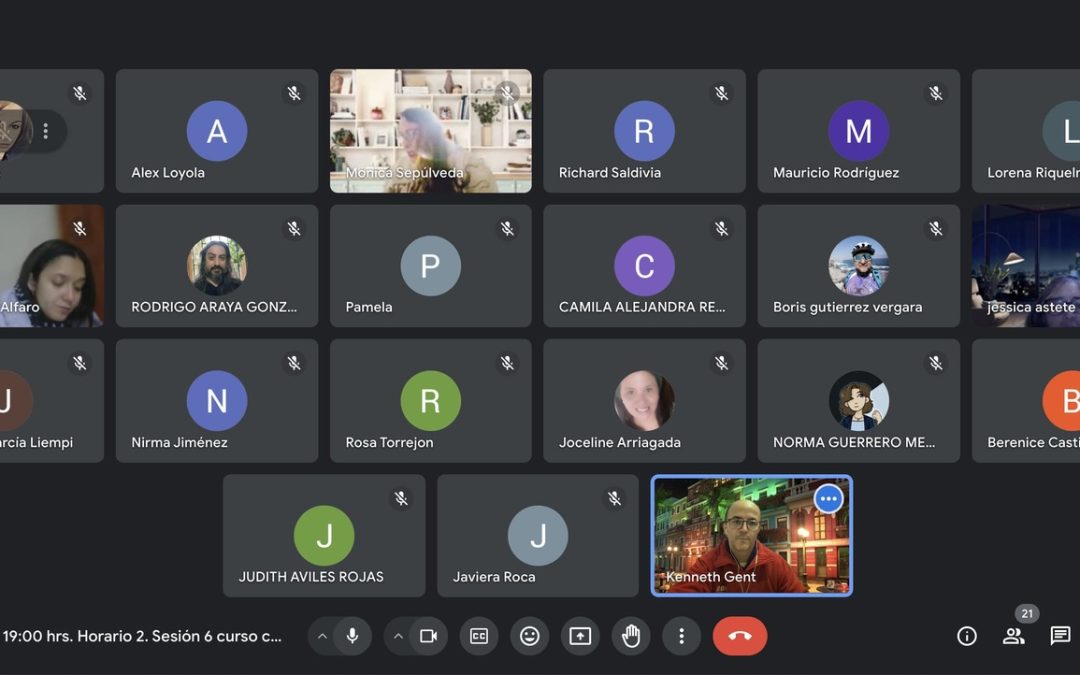Click muted mic icon on Garcia Liempi tile
Image resolution: width=1080 pixels, height=675 pixels.
tap(80, 363)
